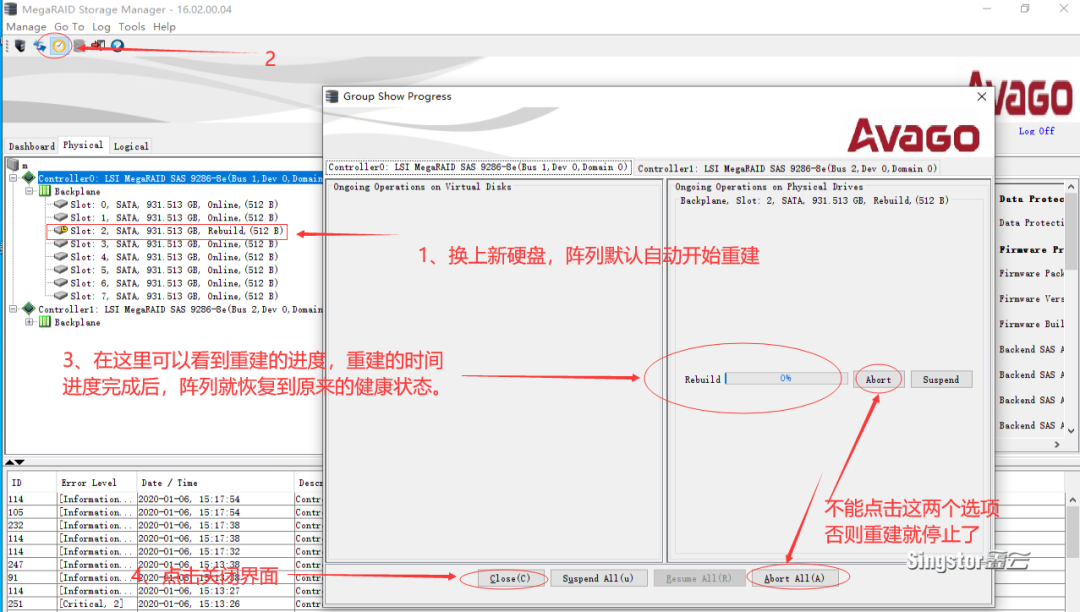Select Controller1 LSI MegaRAID tree row
Image resolution: width=1080 pixels, height=612 pixels.
(179, 309)
